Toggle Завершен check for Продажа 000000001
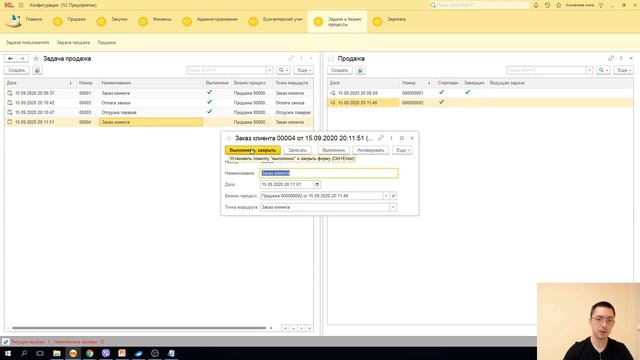Image resolution: width=640 pixels, height=360 pixels. coord(467,93)
